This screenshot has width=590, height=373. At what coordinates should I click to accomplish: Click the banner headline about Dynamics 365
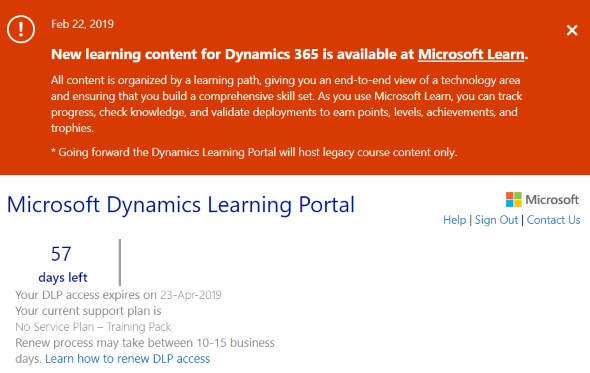[290, 55]
